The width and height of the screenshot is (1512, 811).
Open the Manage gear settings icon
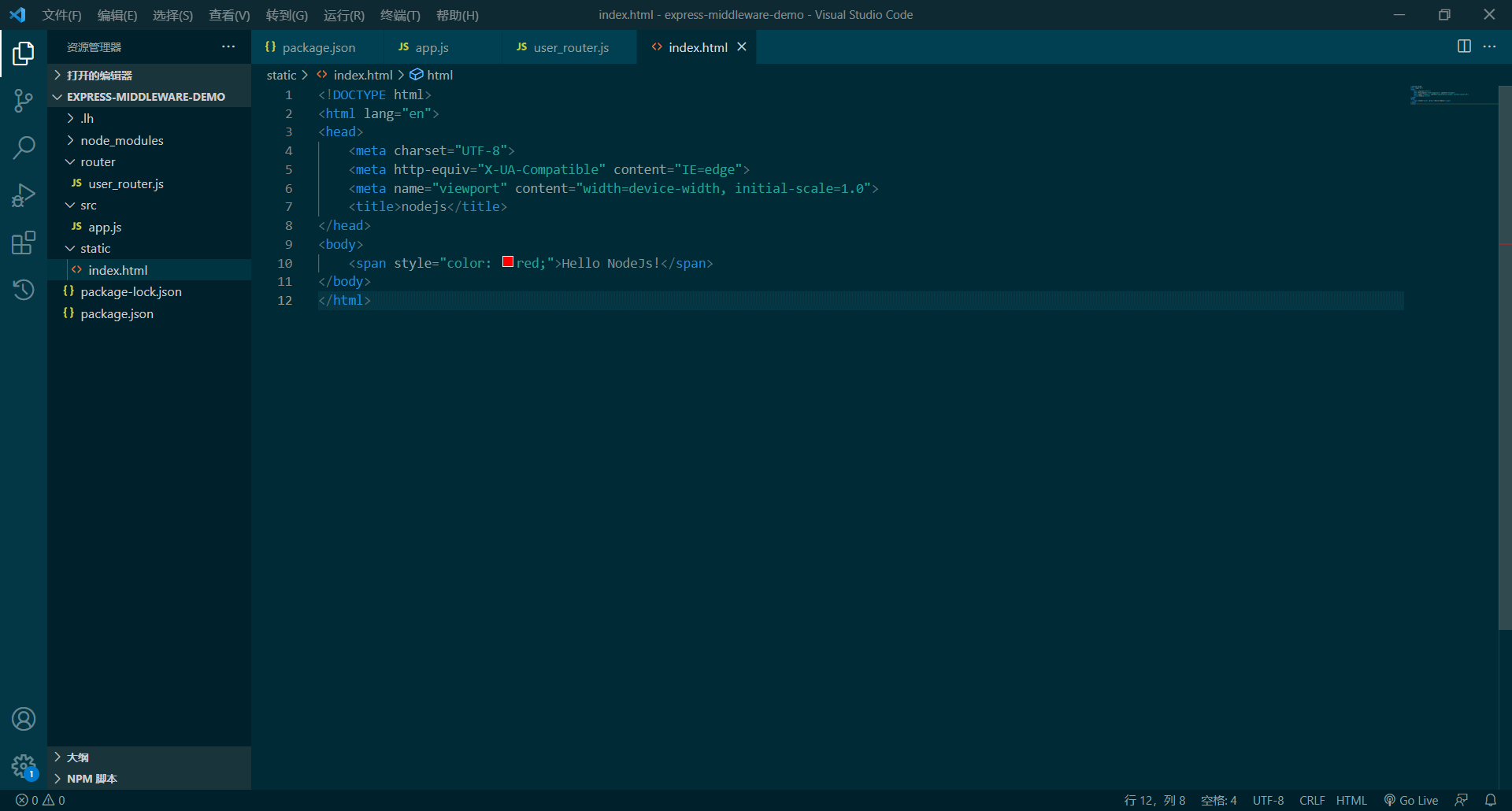click(24, 766)
